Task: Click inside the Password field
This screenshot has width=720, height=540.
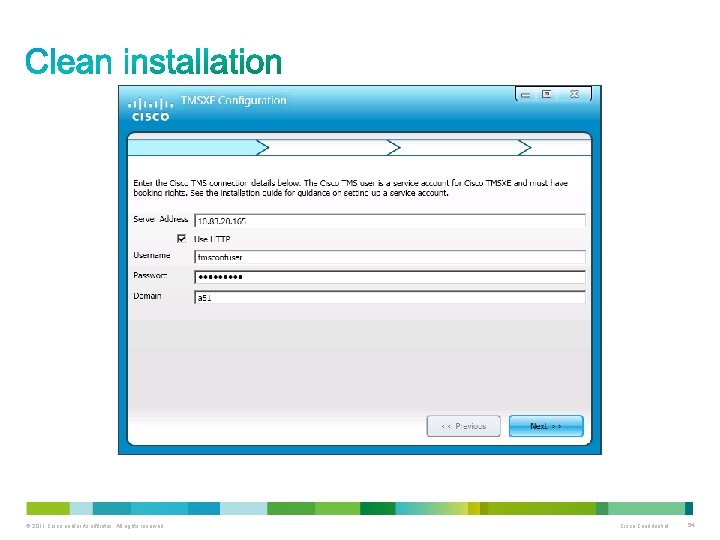Action: point(390,277)
